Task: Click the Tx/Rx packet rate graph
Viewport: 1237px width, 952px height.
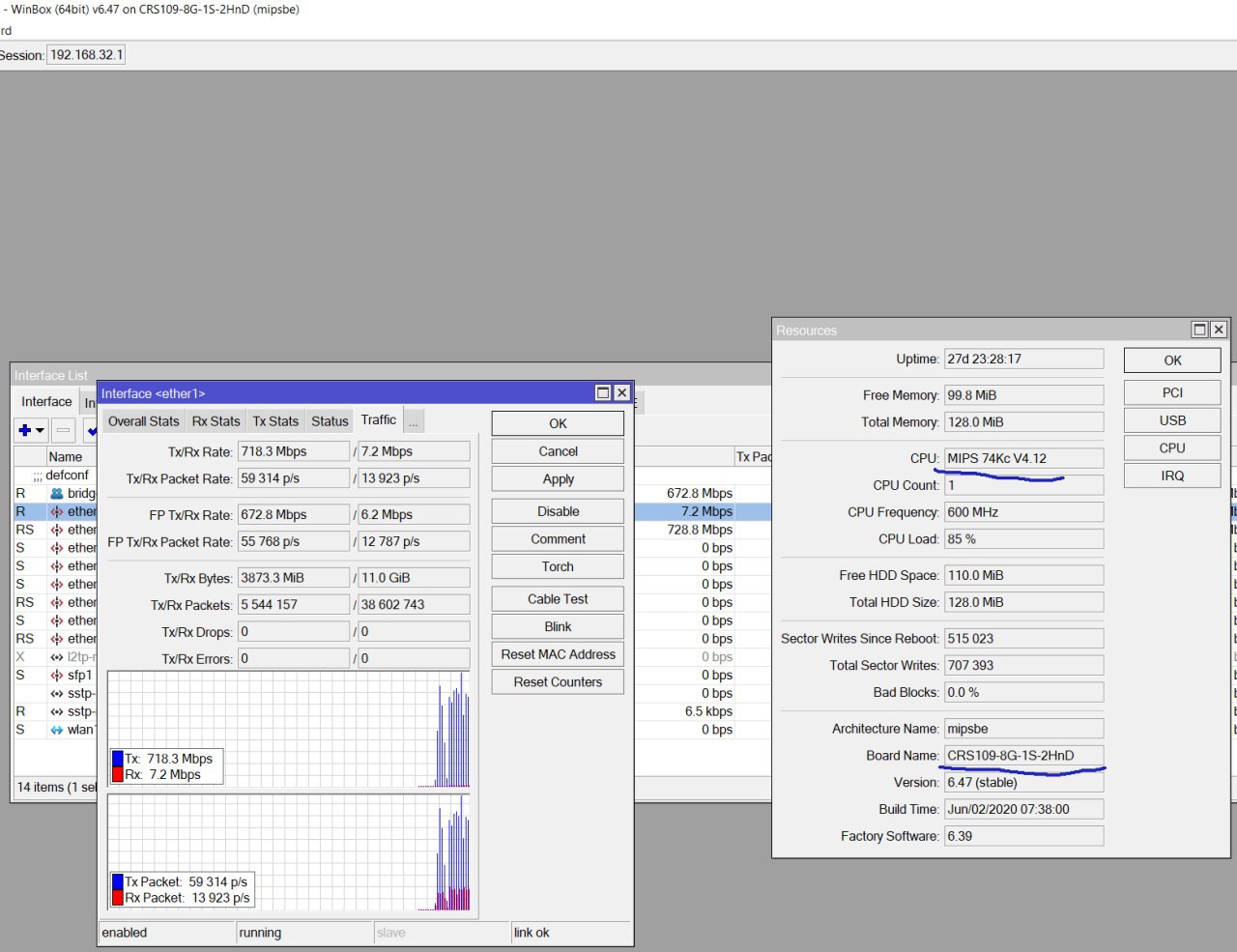Action: (289, 853)
